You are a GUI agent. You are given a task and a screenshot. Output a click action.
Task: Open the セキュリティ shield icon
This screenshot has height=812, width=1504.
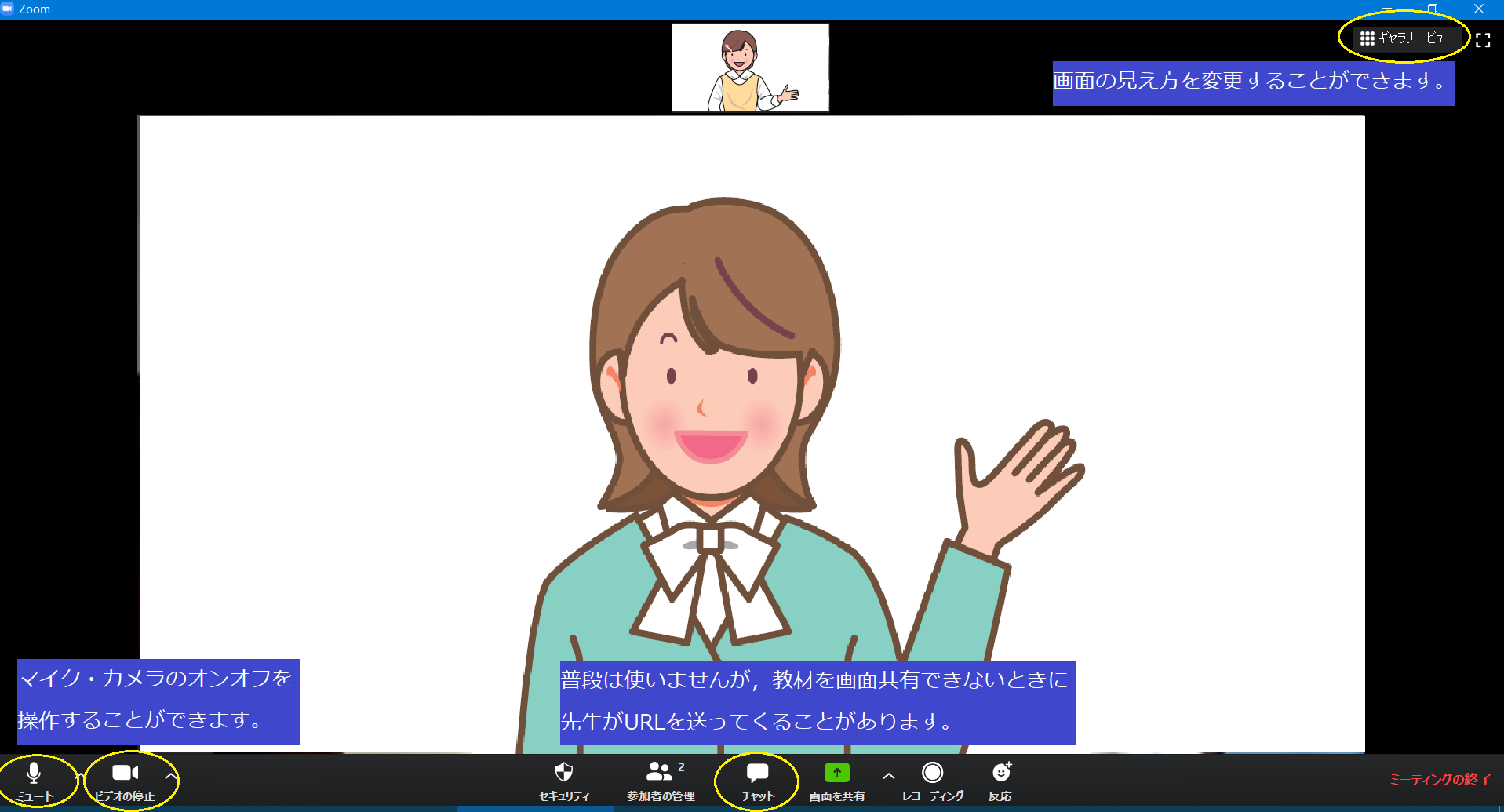tap(563, 781)
